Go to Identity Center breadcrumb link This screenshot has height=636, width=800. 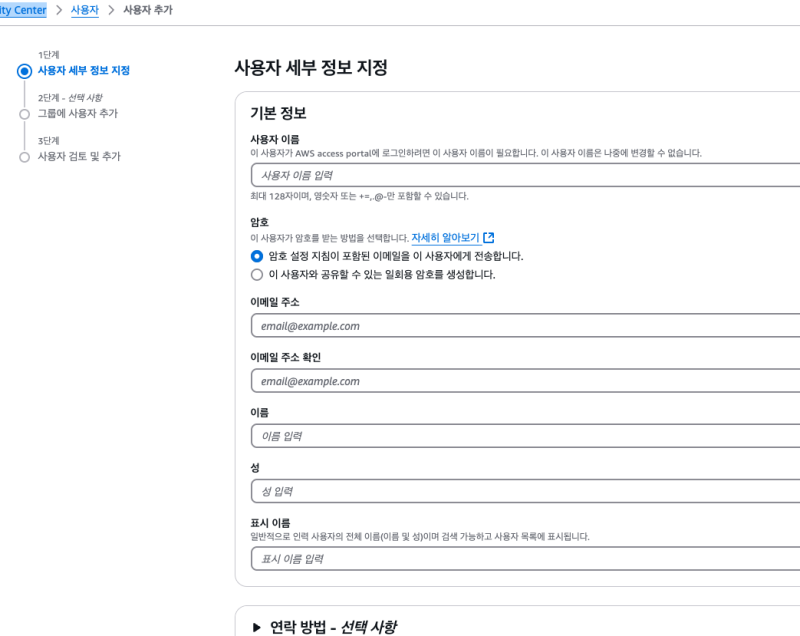tap(23, 10)
